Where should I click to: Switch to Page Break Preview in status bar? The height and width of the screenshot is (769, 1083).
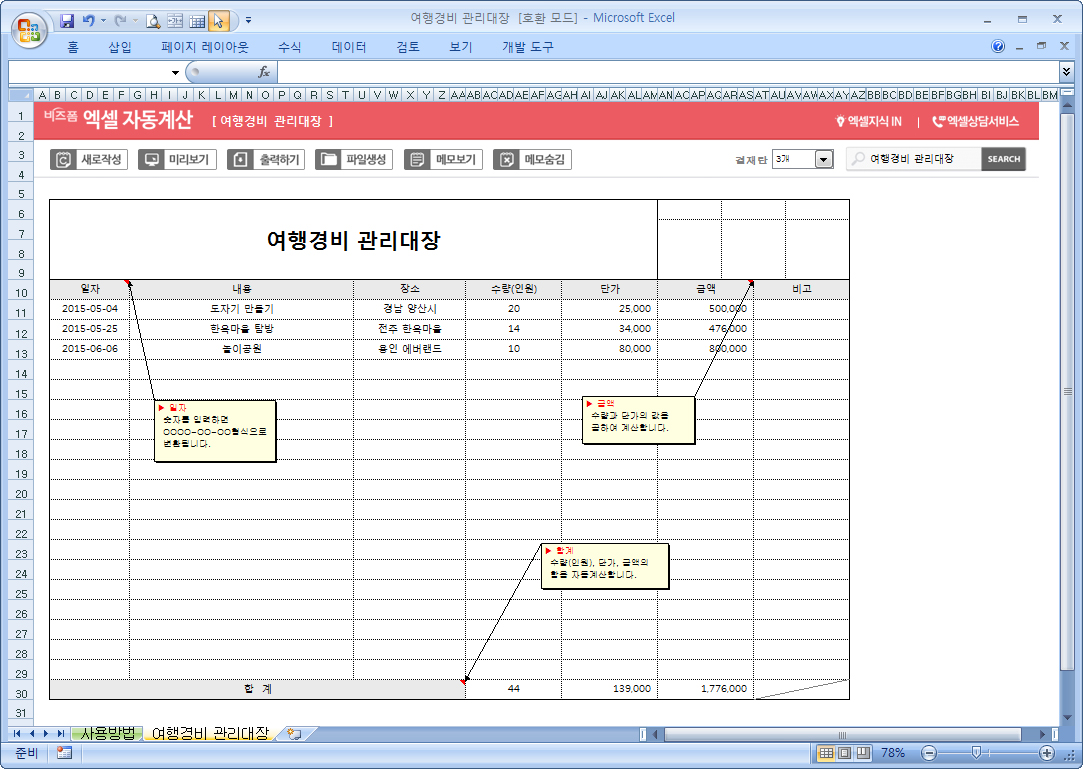click(863, 753)
